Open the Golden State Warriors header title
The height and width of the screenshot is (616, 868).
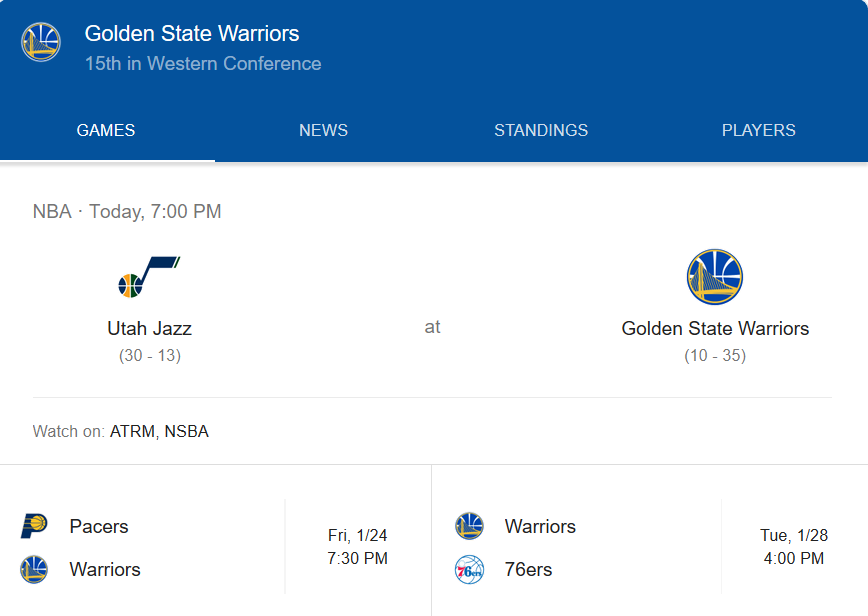coord(192,34)
